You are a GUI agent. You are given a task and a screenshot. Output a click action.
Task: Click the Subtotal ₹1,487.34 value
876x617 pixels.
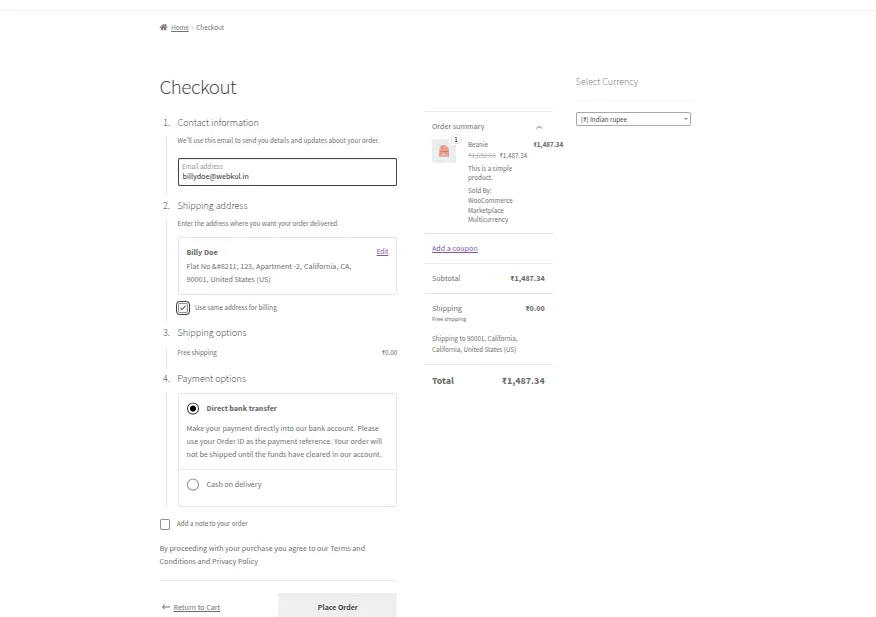(527, 278)
